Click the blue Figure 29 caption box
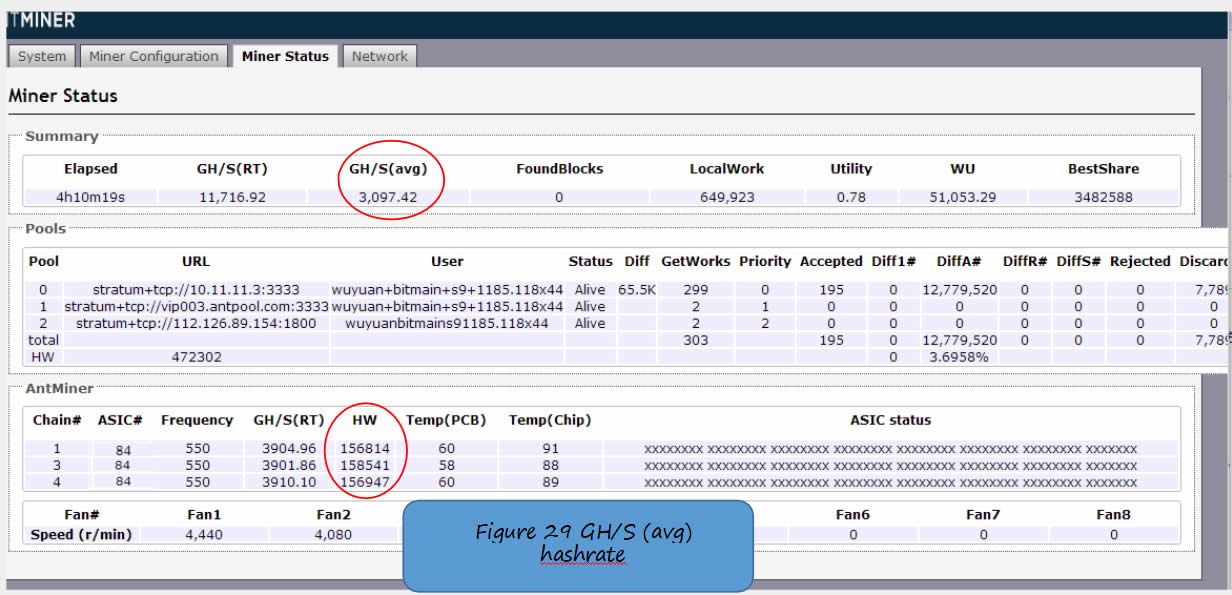Viewport: 1232px width, 595px height. [x=577, y=544]
